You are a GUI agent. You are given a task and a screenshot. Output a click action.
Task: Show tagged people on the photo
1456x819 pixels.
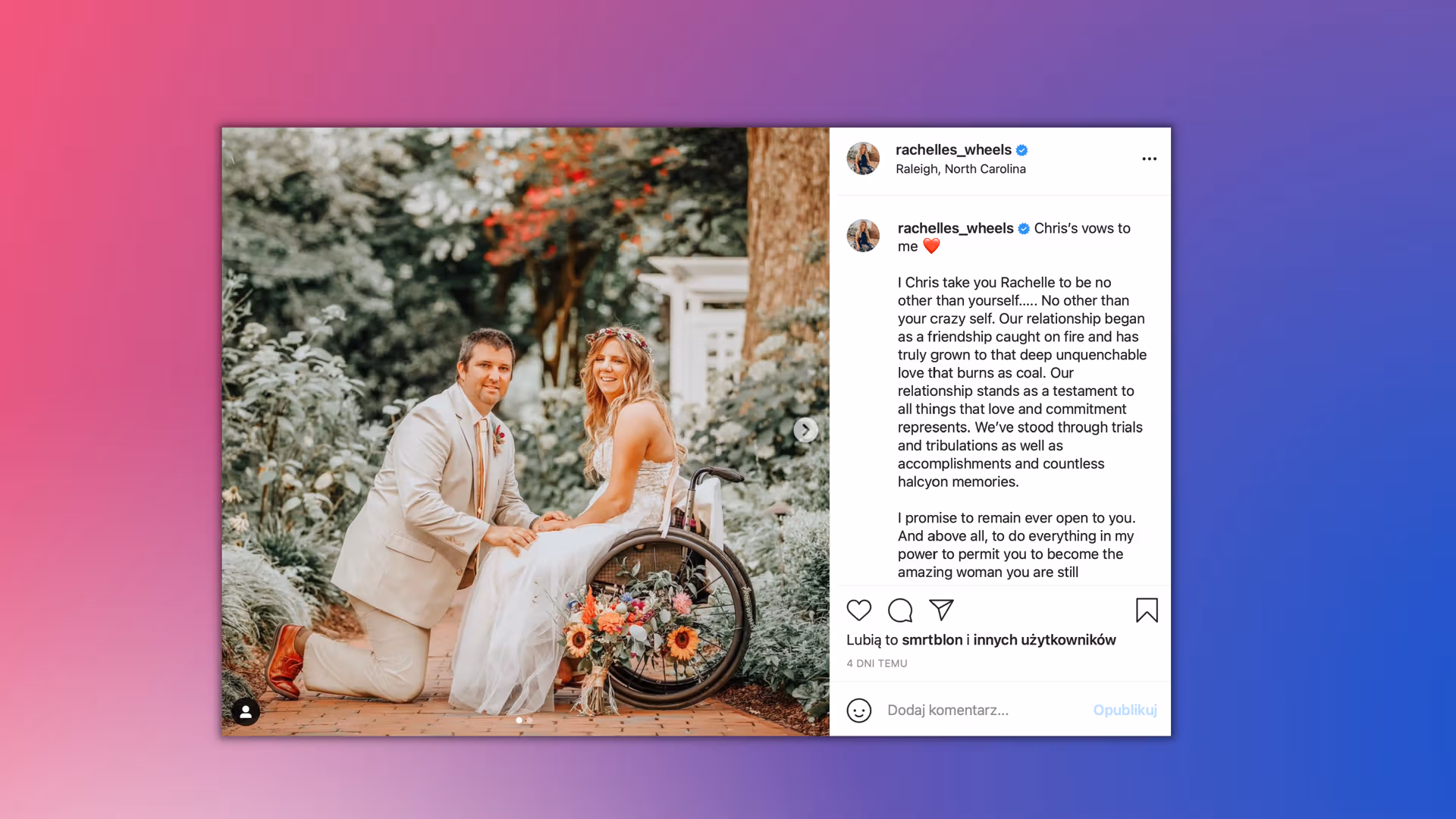tap(246, 711)
